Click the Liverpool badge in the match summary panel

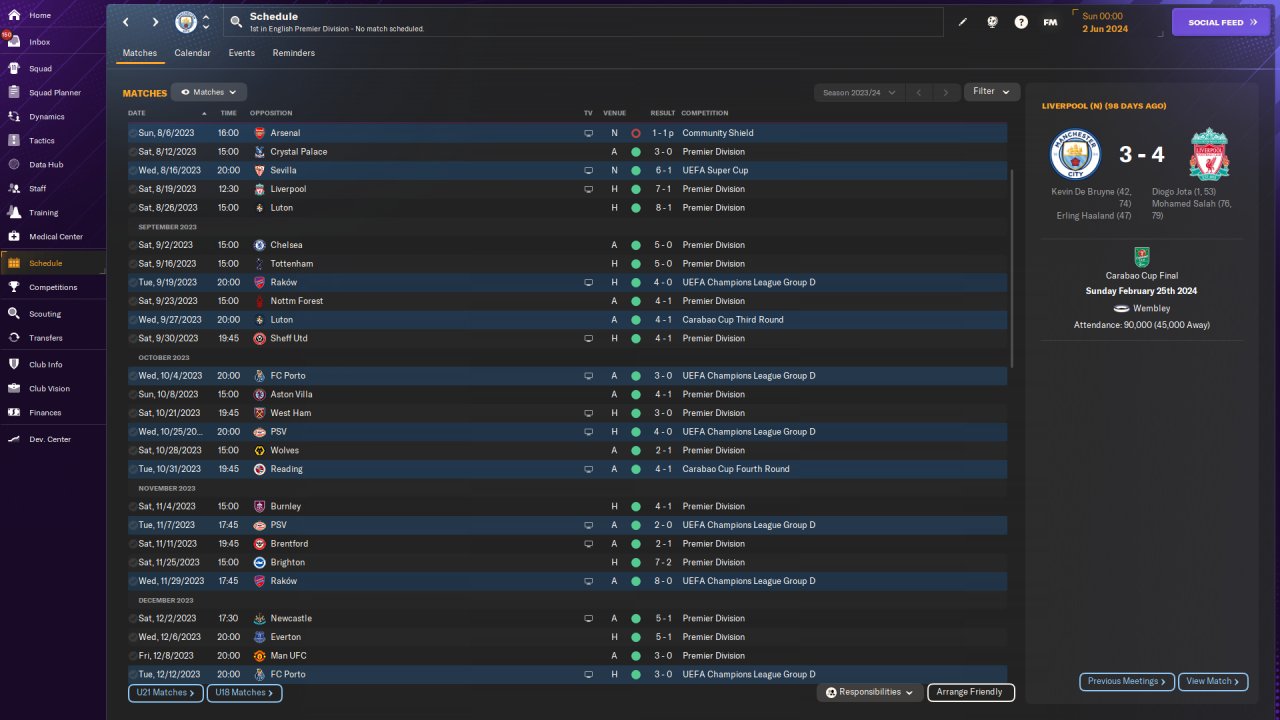tap(1210, 154)
